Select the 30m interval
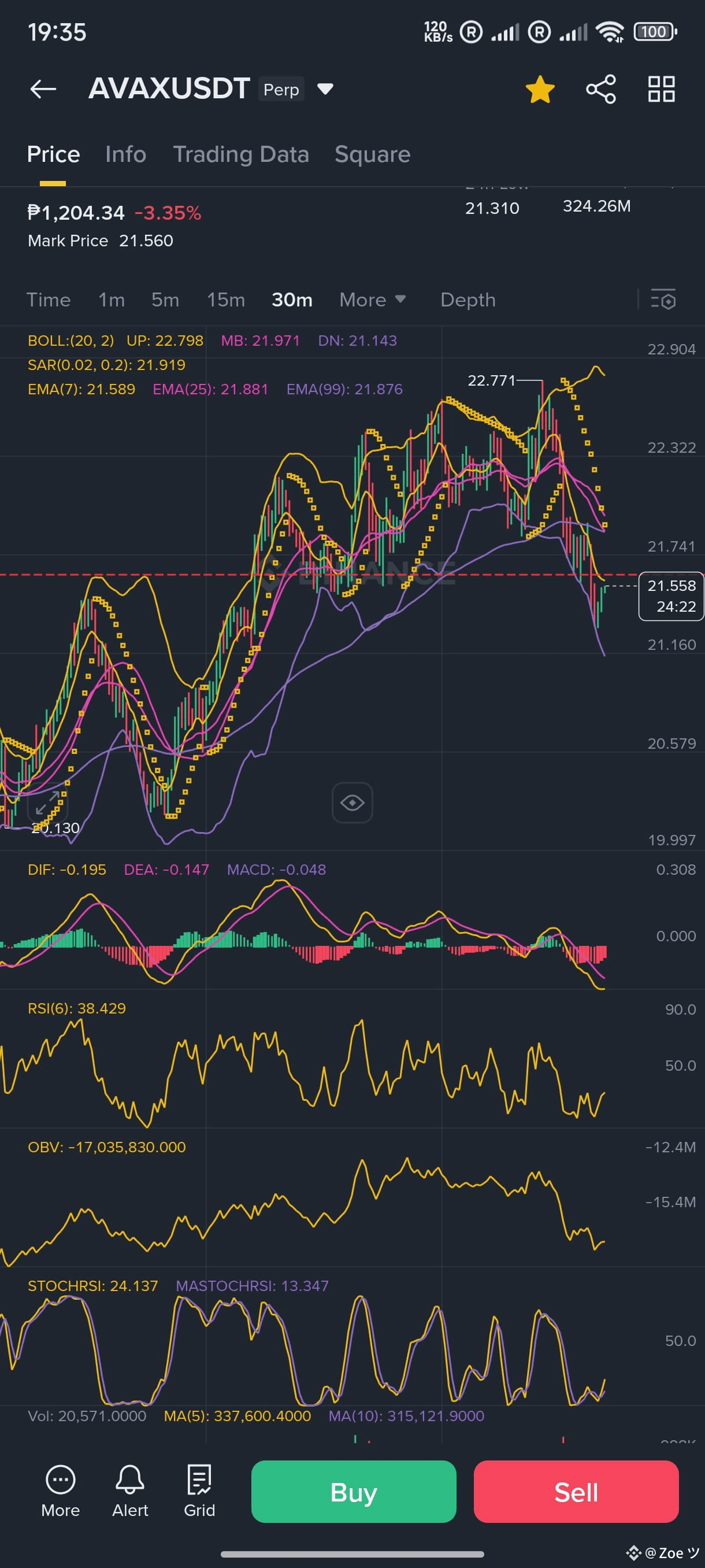Screen dimensions: 705x1568 (x=292, y=300)
